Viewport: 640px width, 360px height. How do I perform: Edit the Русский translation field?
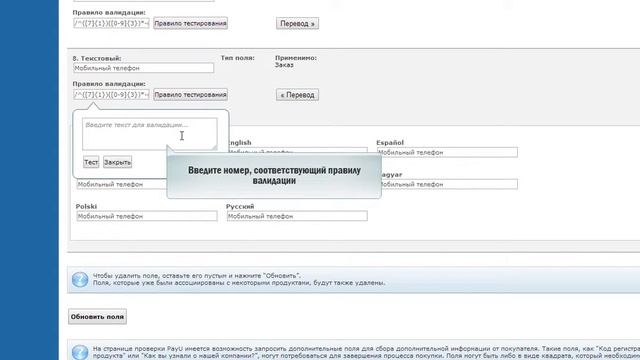(297, 216)
